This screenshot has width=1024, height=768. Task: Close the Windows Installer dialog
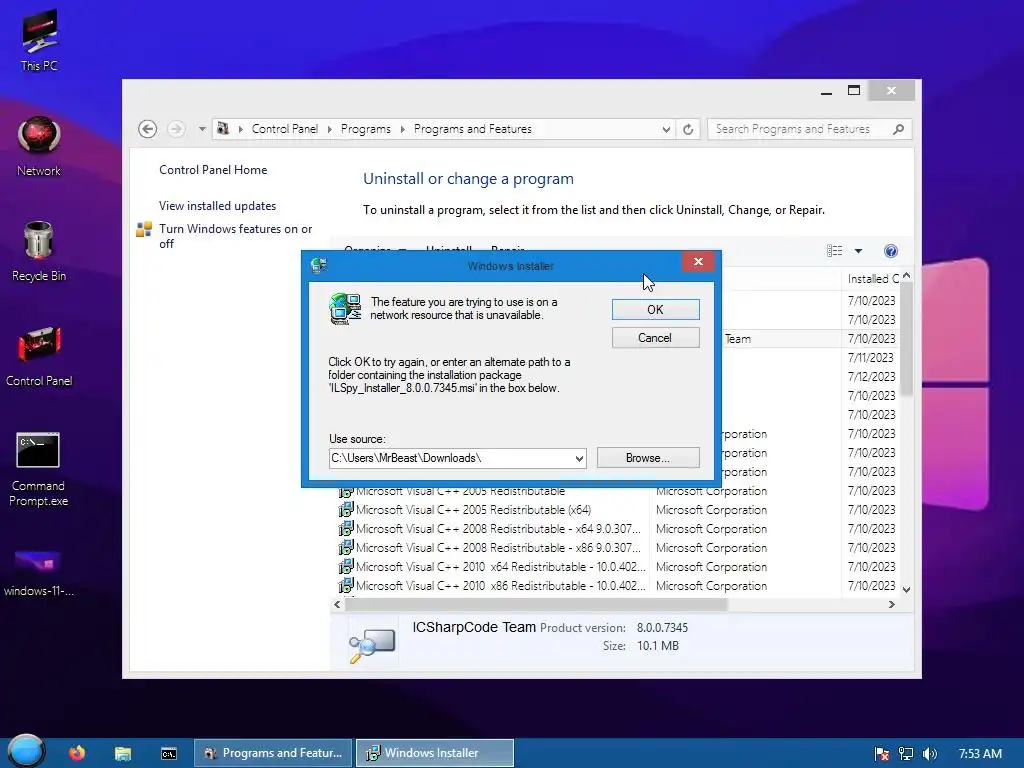coord(698,262)
